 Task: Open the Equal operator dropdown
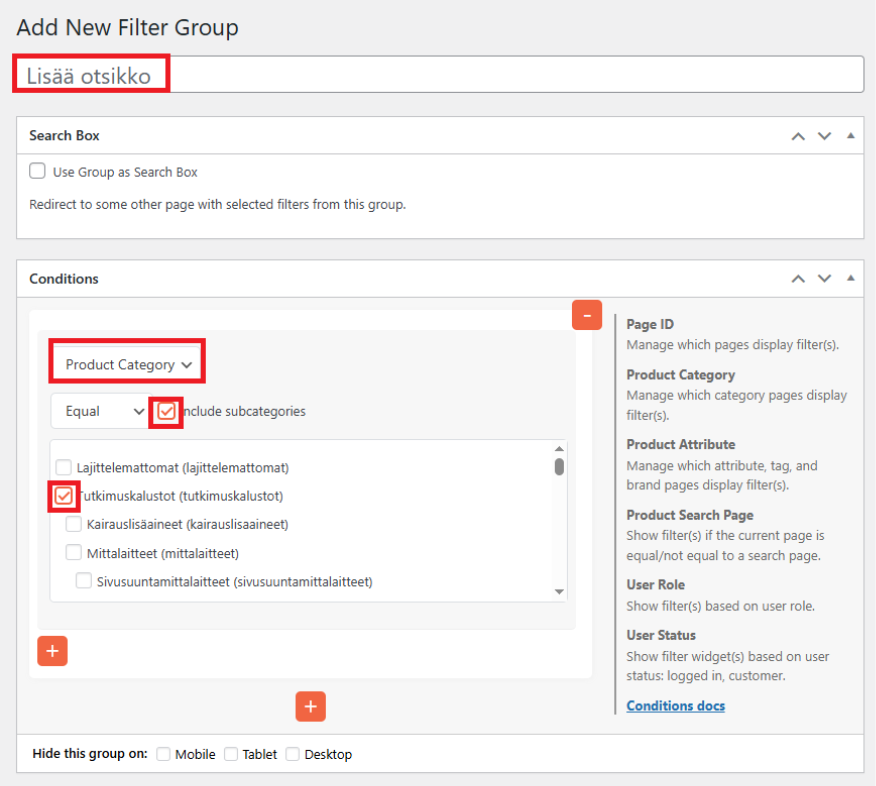pyautogui.click(x=99, y=411)
